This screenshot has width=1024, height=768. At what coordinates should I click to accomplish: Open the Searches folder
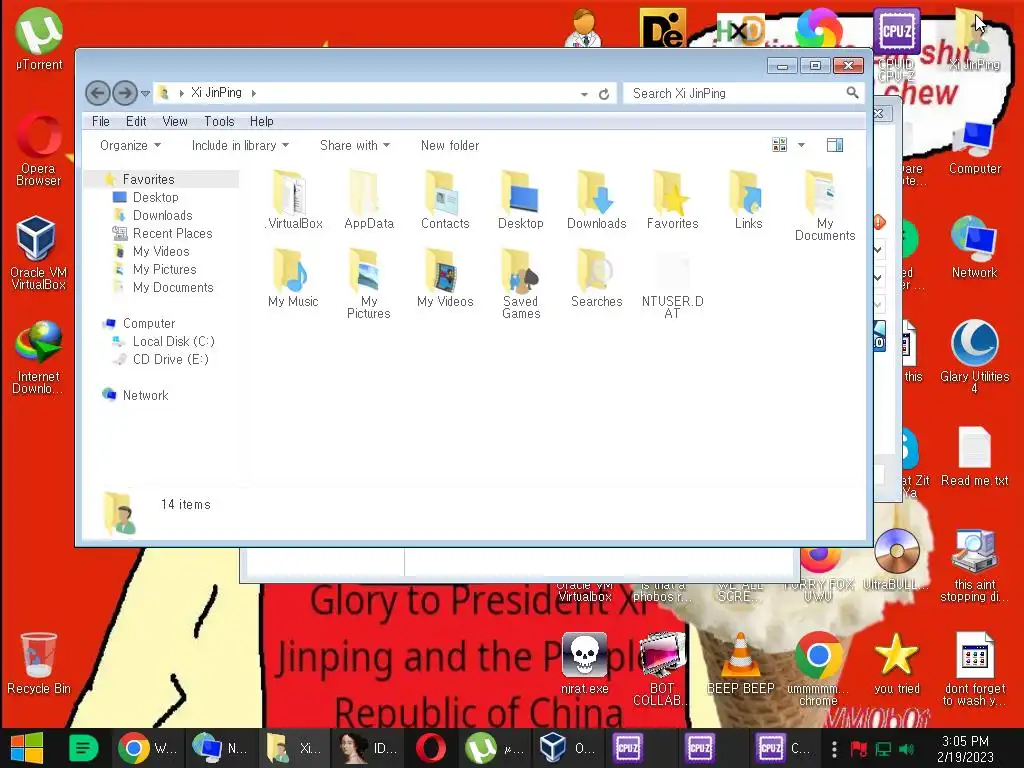click(596, 278)
